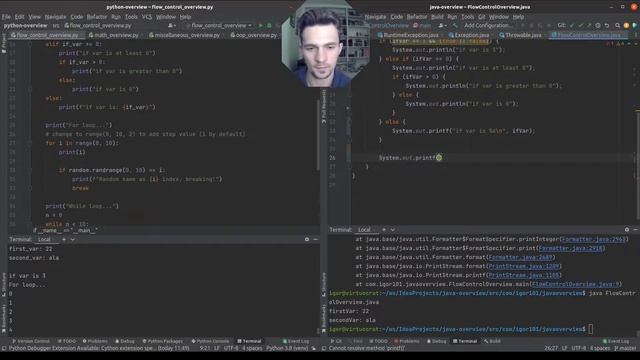Screen dimensions: 640x360
Task: Open Search Everywhere magnifier in IntelliJ
Action: click(x=617, y=25)
